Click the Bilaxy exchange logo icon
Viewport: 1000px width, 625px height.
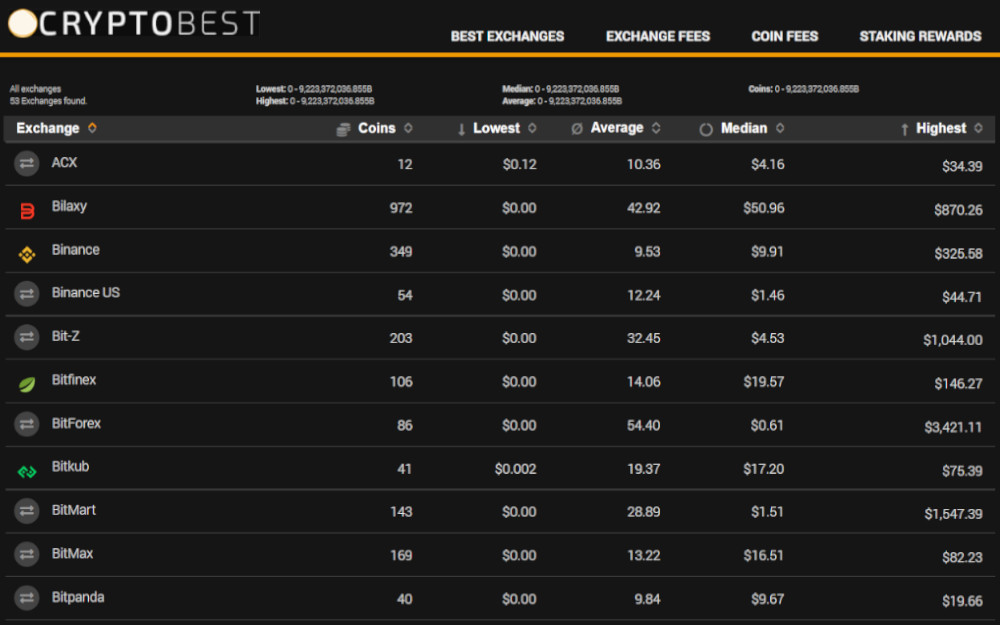click(27, 210)
